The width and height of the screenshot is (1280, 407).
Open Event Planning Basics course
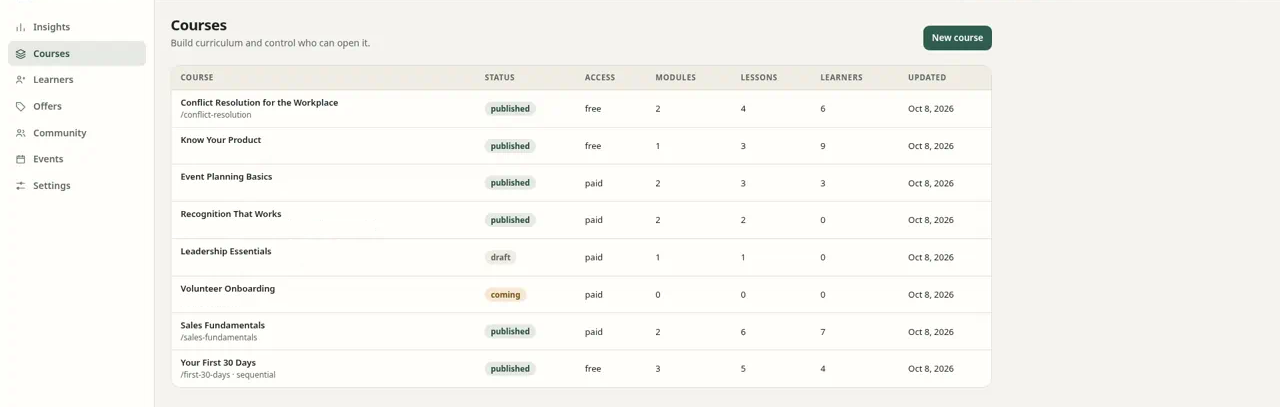[x=226, y=177]
